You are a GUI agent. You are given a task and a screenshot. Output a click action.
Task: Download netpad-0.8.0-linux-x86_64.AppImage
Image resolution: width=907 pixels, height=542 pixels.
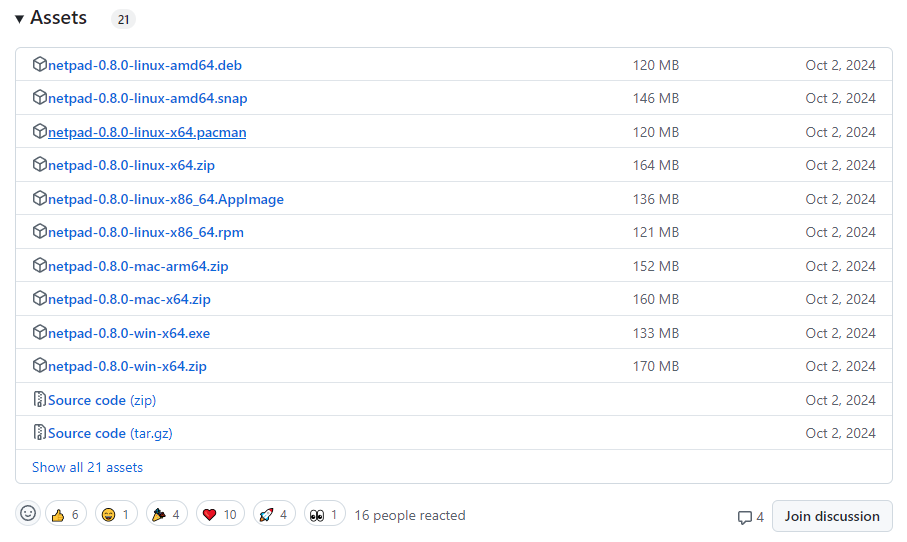(x=166, y=200)
